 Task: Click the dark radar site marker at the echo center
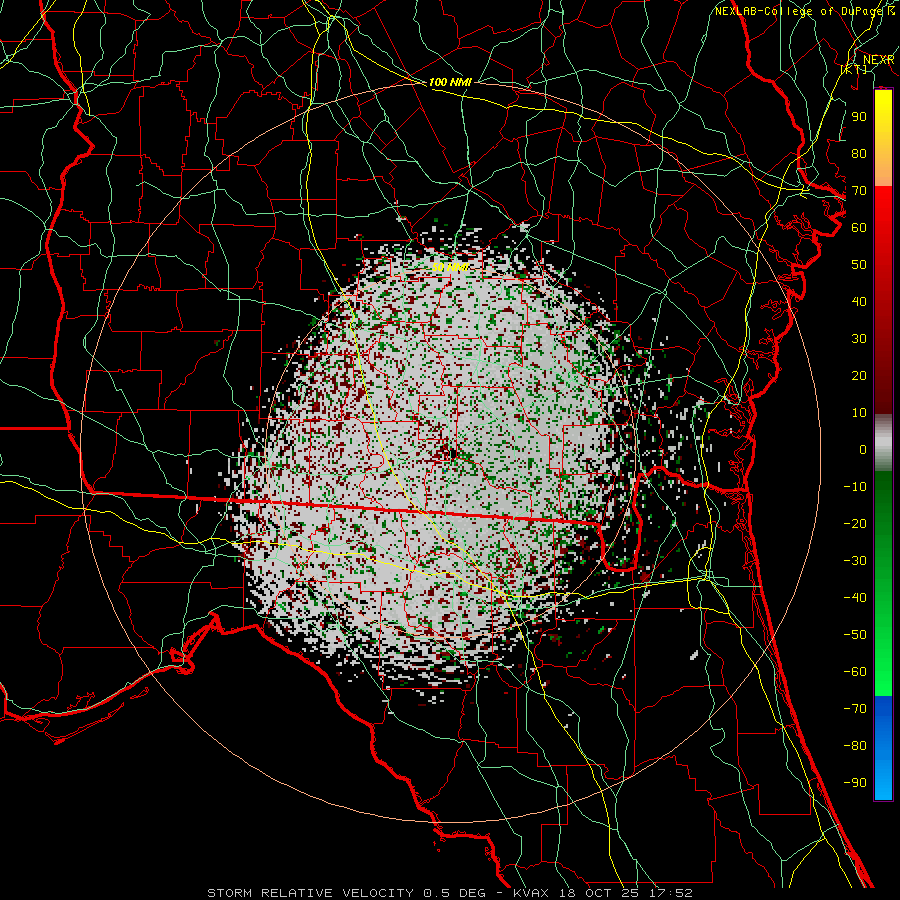(x=453, y=454)
